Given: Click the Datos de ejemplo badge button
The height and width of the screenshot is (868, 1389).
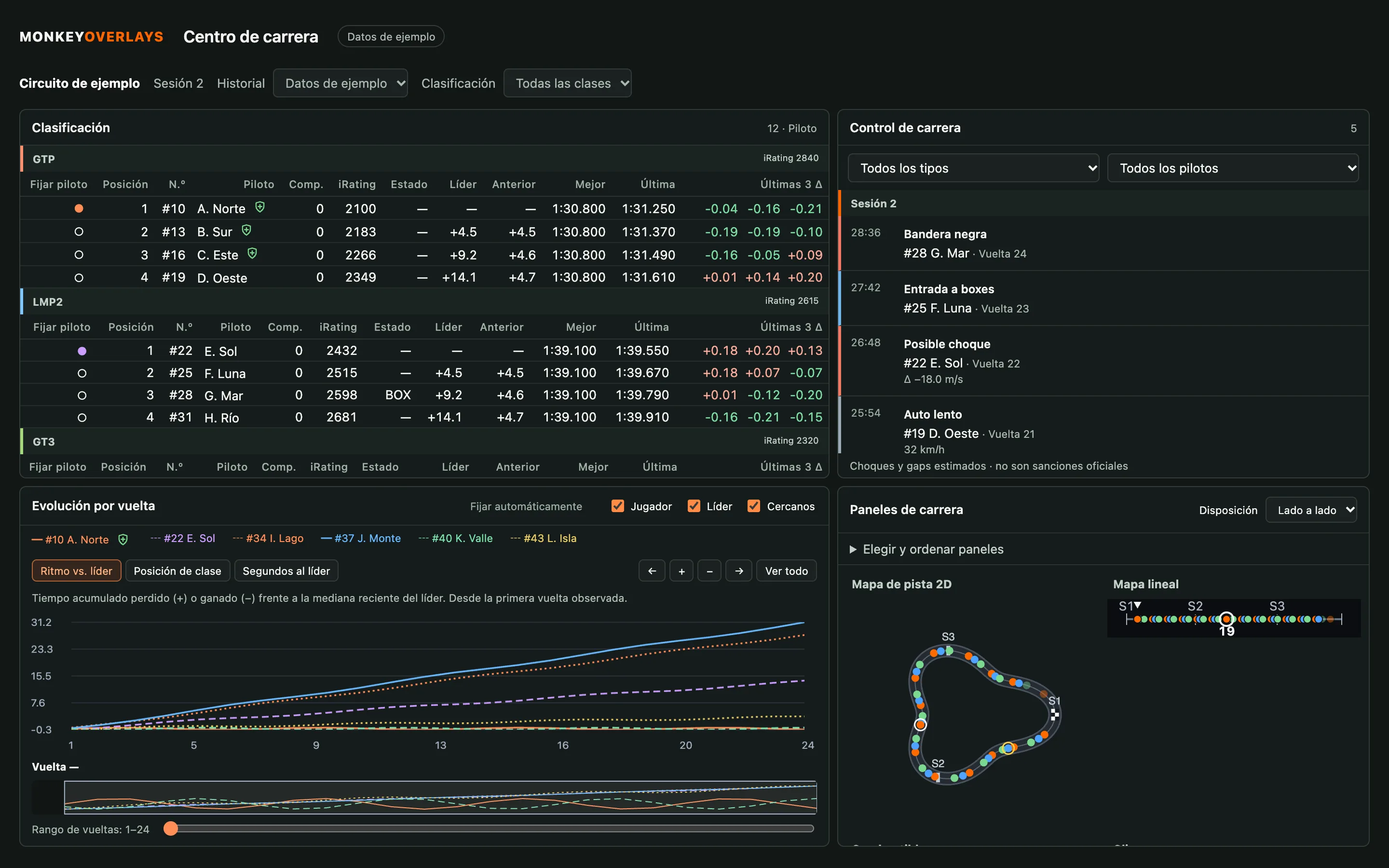Looking at the screenshot, I should coord(391,36).
